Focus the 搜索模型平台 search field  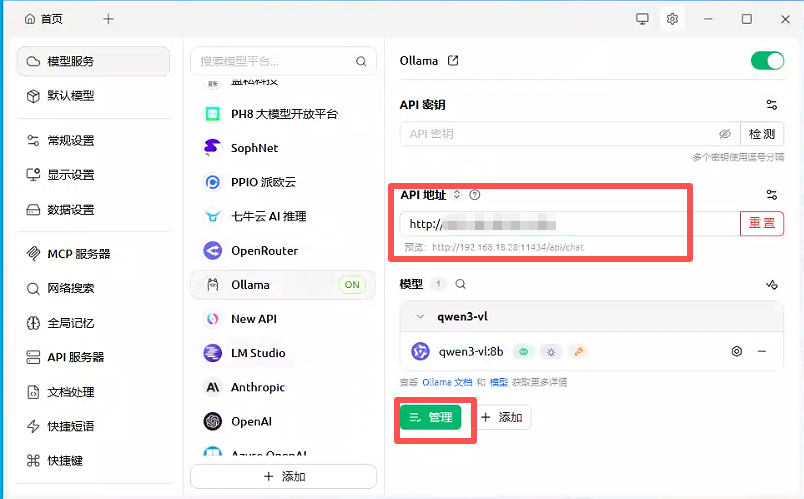(x=283, y=62)
